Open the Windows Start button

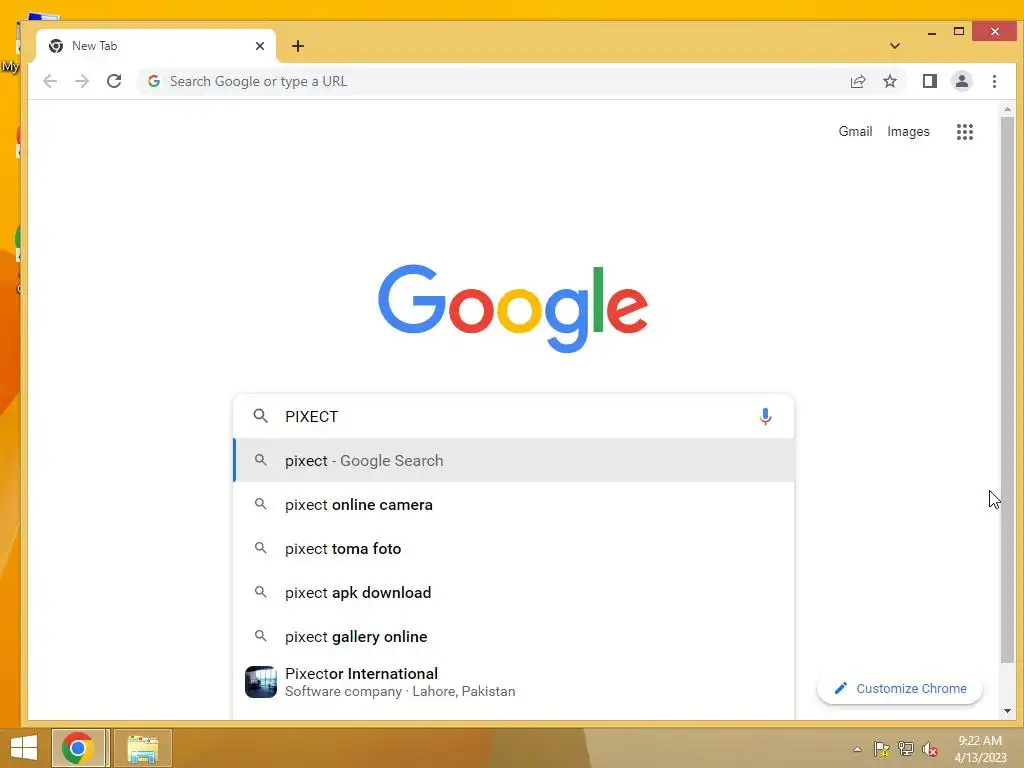[24, 748]
